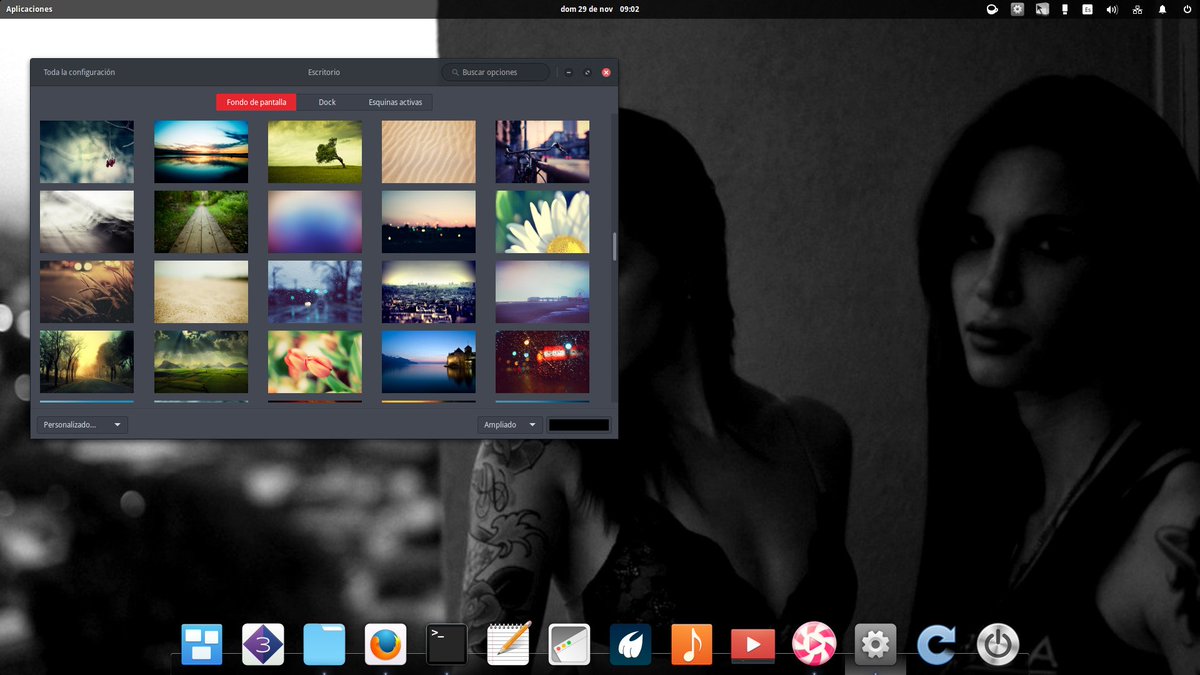Image resolution: width=1200 pixels, height=675 pixels.
Task: Select the red tulips wallpaper
Action: point(315,362)
